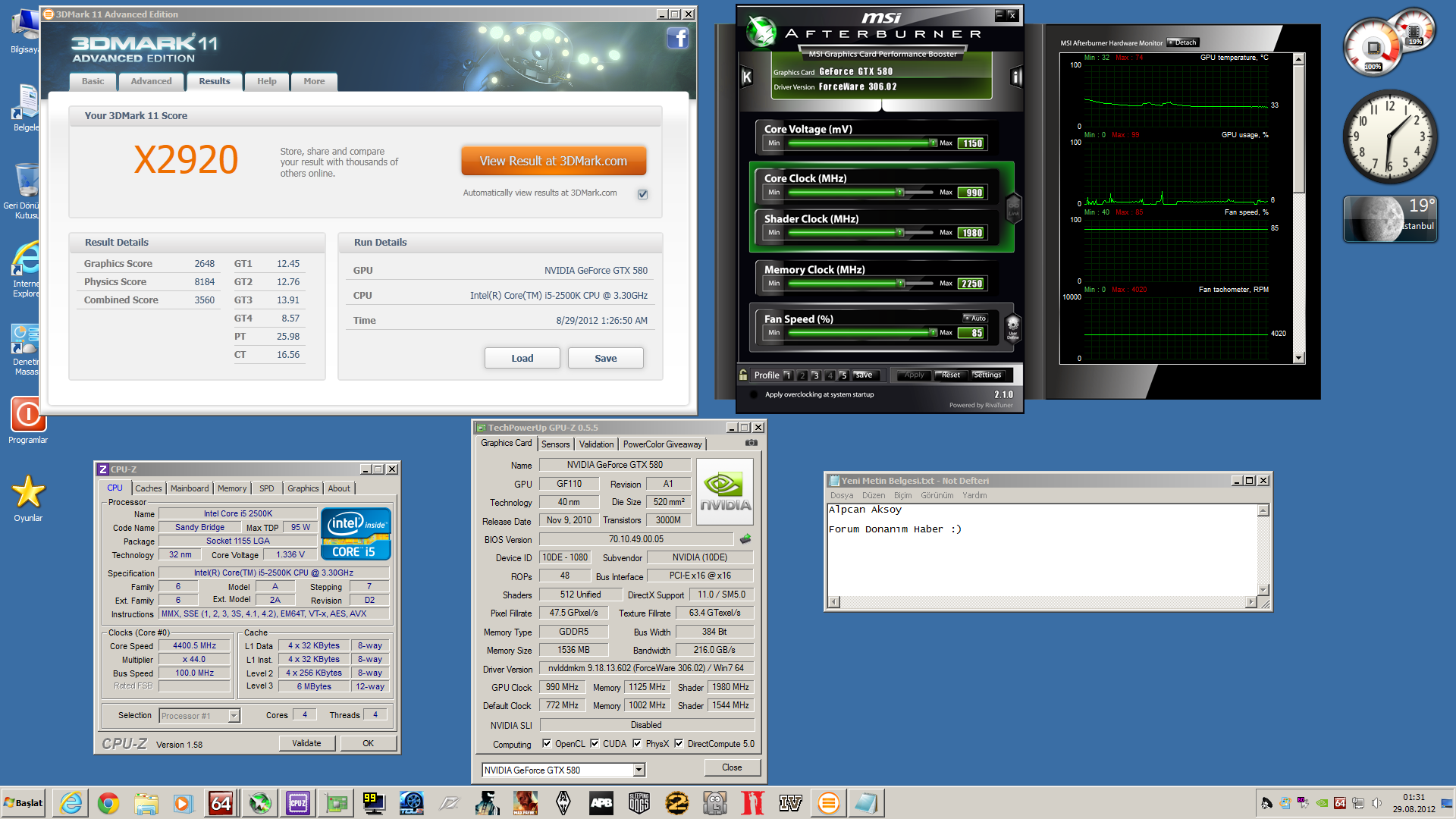This screenshot has height=819, width=1456.
Task: Open the Facebook icon in 3DMark 11
Action: pyautogui.click(x=677, y=38)
